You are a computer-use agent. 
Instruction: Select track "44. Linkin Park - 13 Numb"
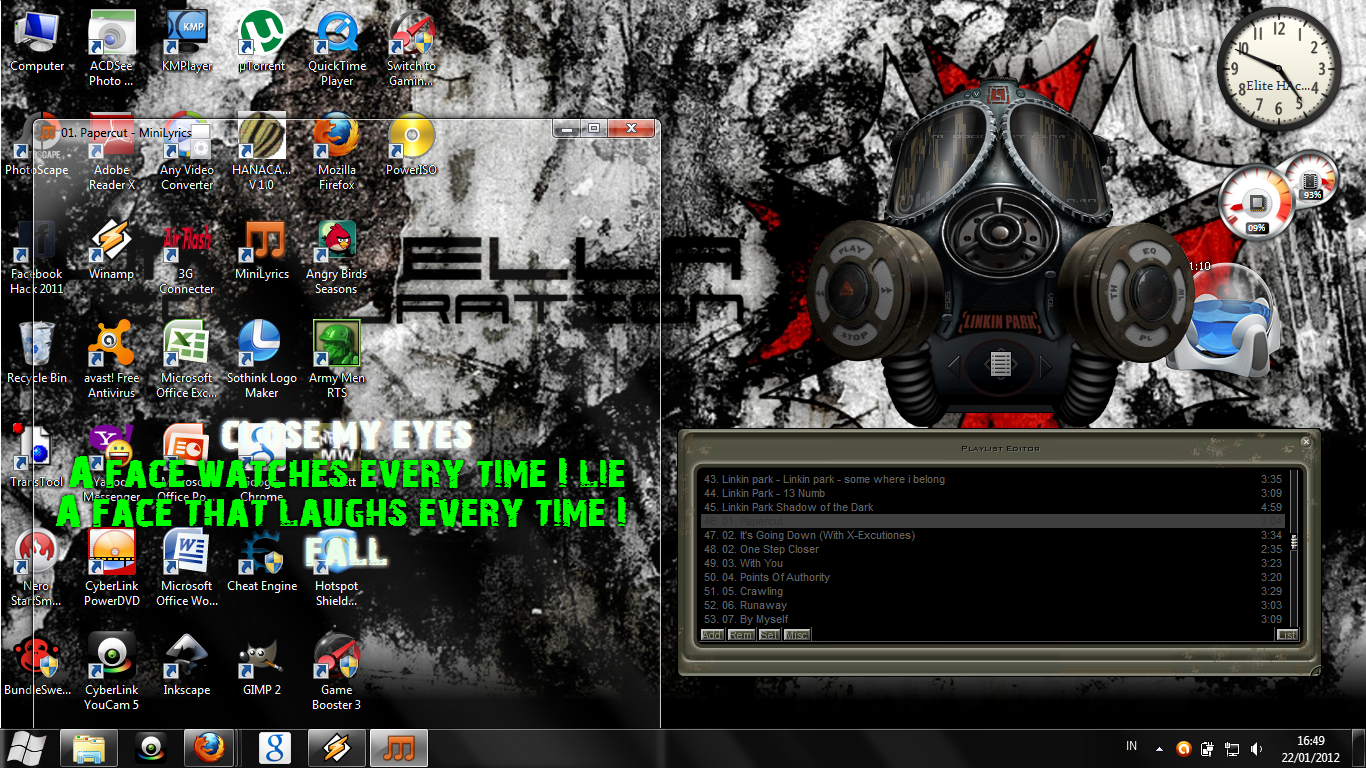pos(993,493)
